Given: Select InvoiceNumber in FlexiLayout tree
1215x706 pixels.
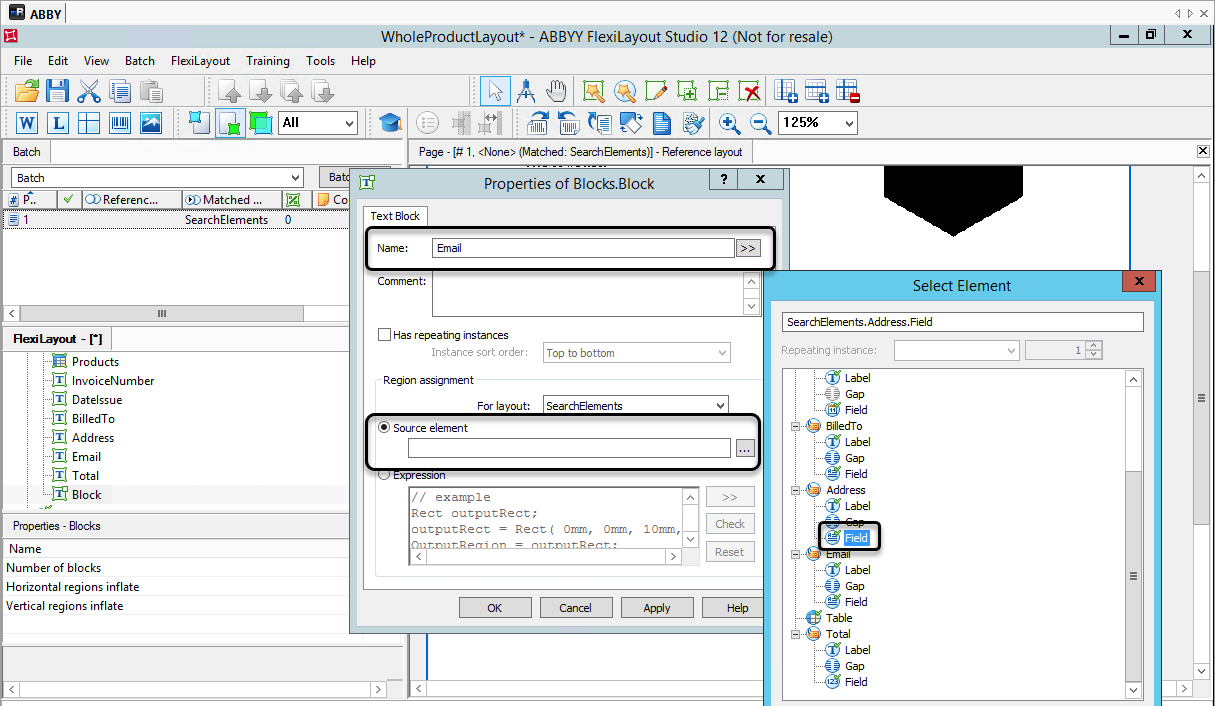Looking at the screenshot, I should click(113, 381).
